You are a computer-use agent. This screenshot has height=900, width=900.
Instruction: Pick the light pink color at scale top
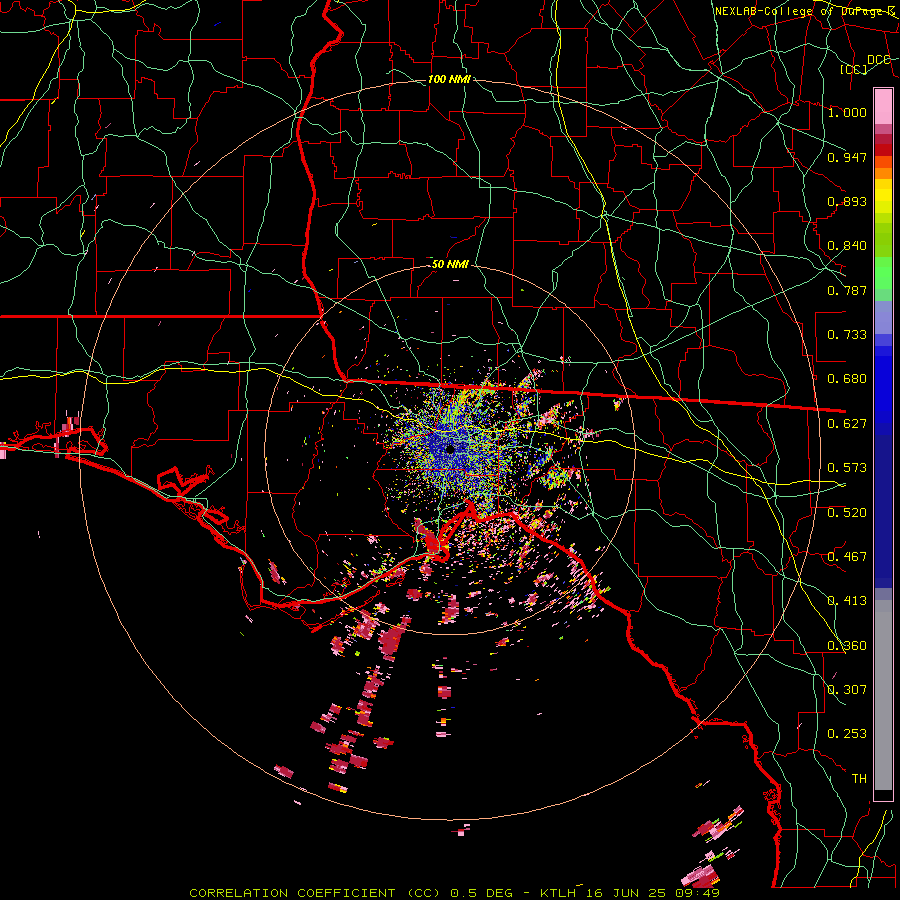pyautogui.click(x=883, y=106)
